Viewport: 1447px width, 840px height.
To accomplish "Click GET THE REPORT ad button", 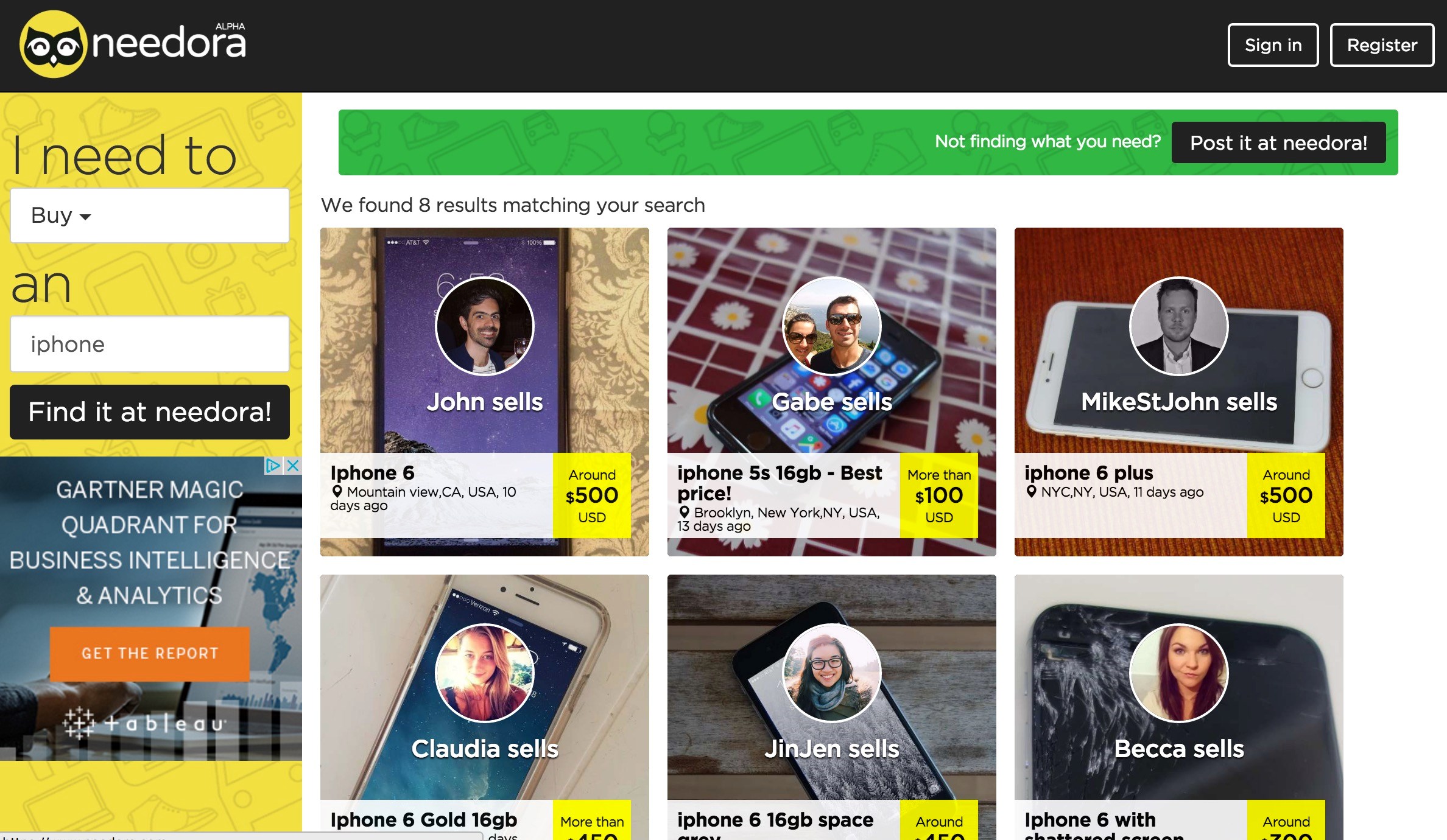I will tap(150, 653).
